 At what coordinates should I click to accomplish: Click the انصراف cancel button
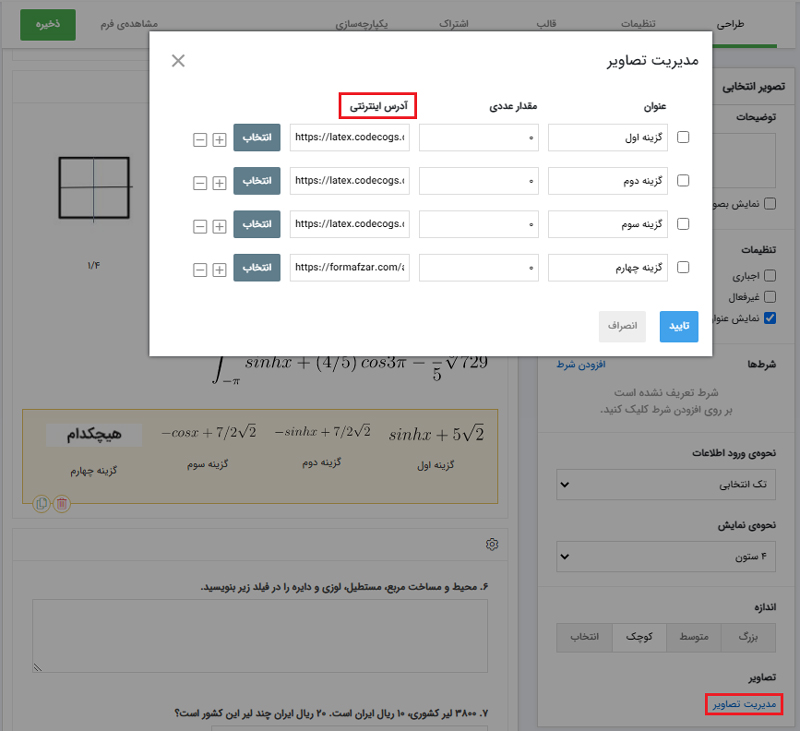(622, 326)
